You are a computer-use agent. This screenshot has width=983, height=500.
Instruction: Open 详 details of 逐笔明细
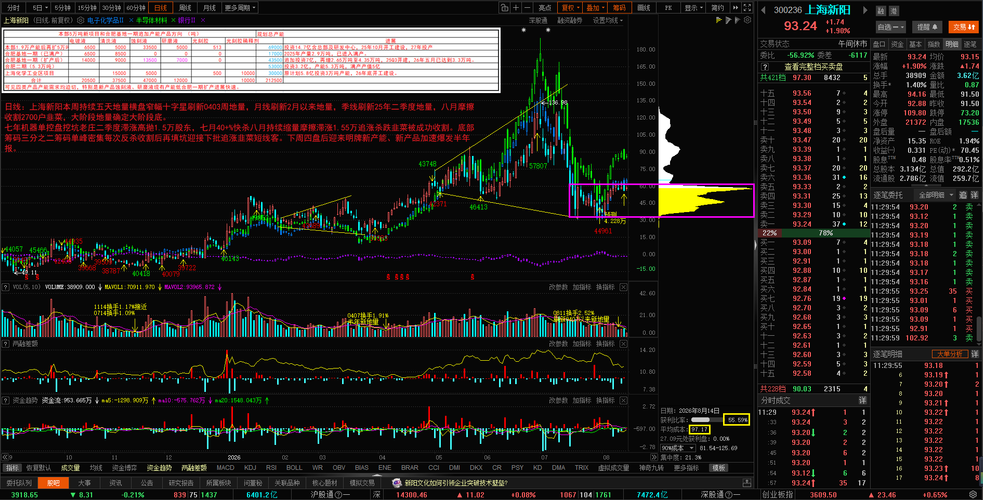tap(975, 354)
